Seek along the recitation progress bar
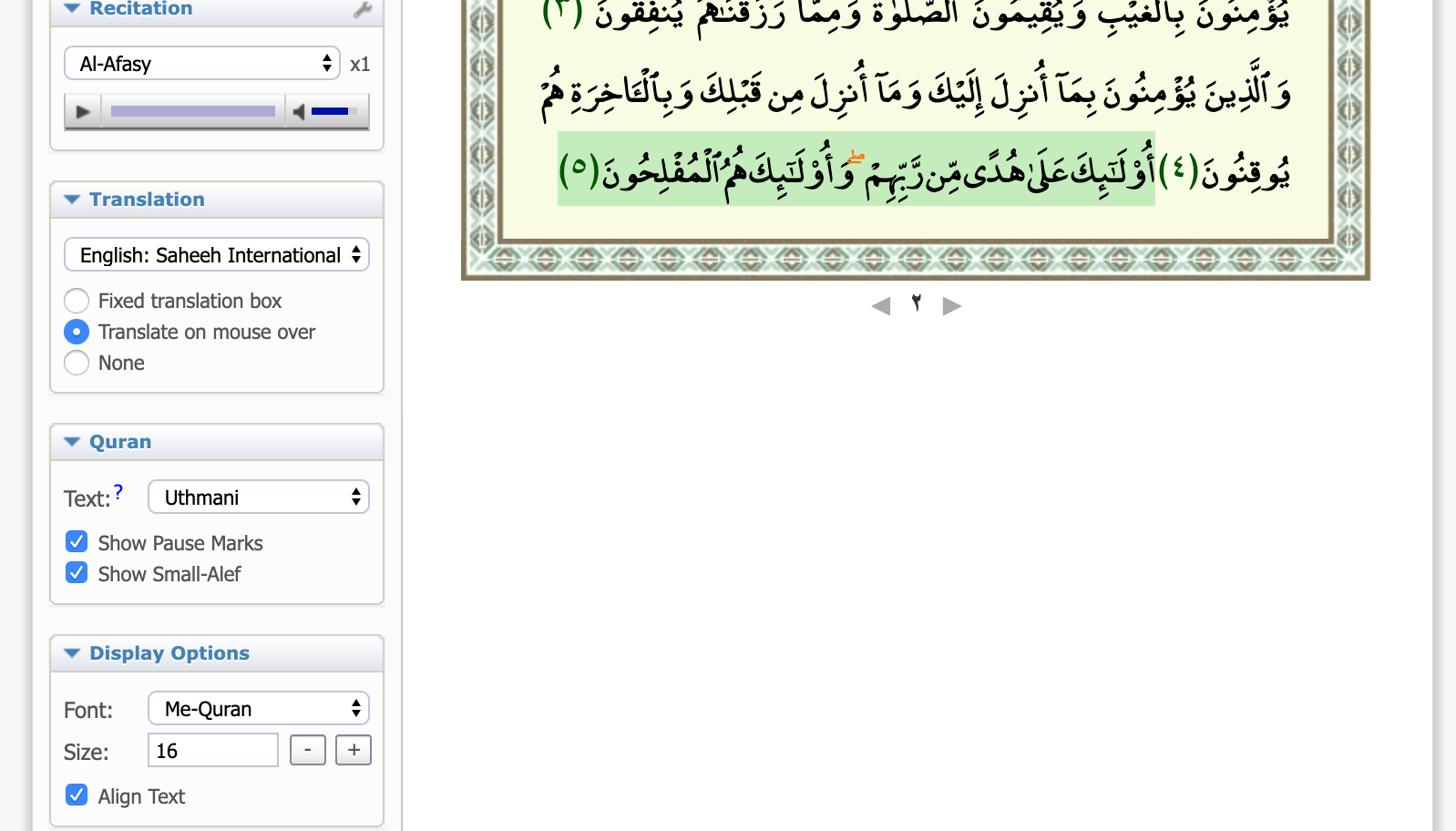The height and width of the screenshot is (831, 1456). 193,111
